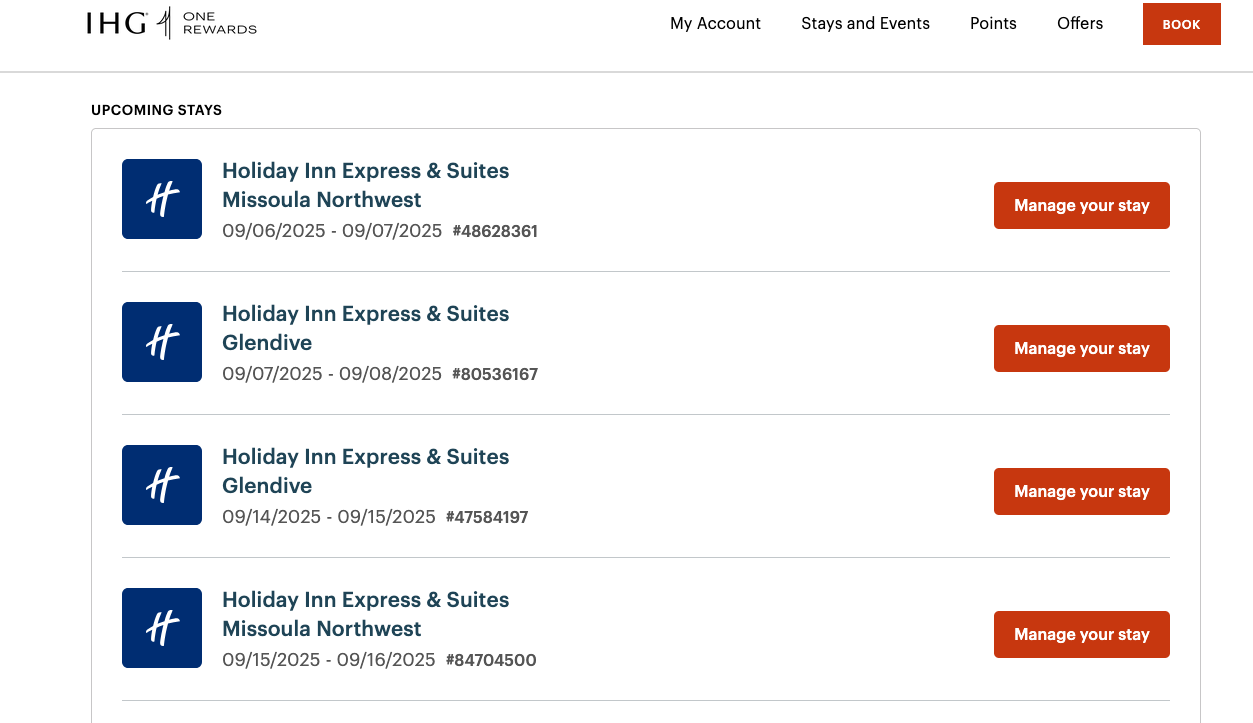Open Glendive hotel title for 09/07/2025 stay
Viewport: 1253px width, 723px height.
pos(365,328)
